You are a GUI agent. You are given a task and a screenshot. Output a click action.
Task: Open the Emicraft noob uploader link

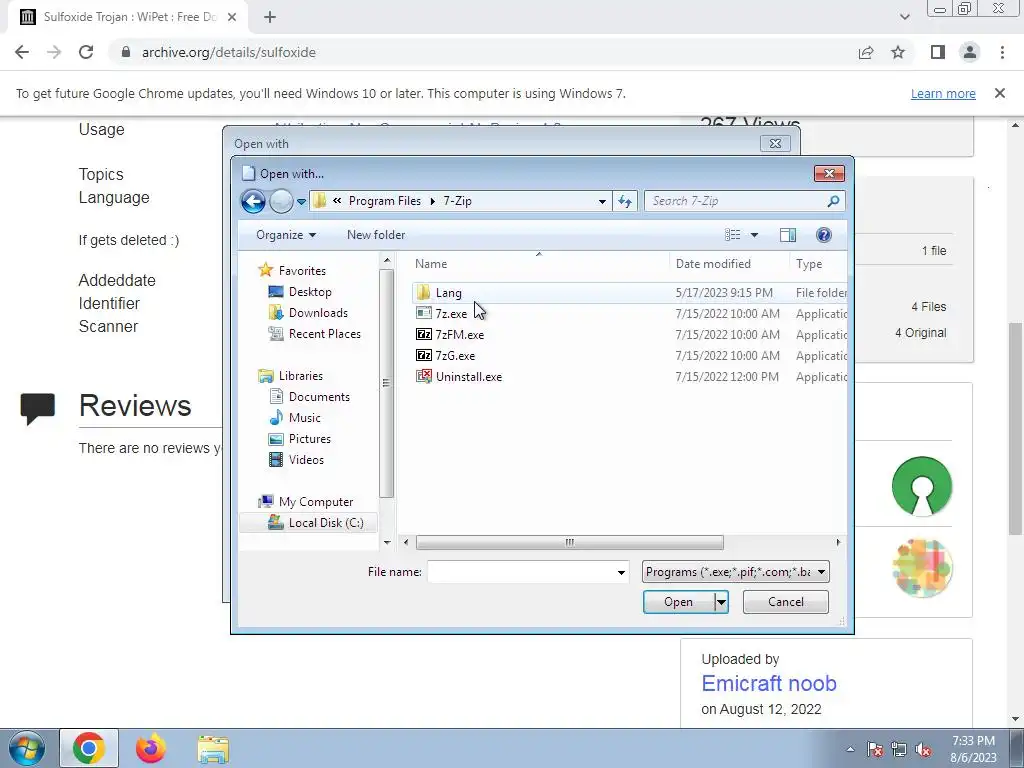(x=769, y=683)
